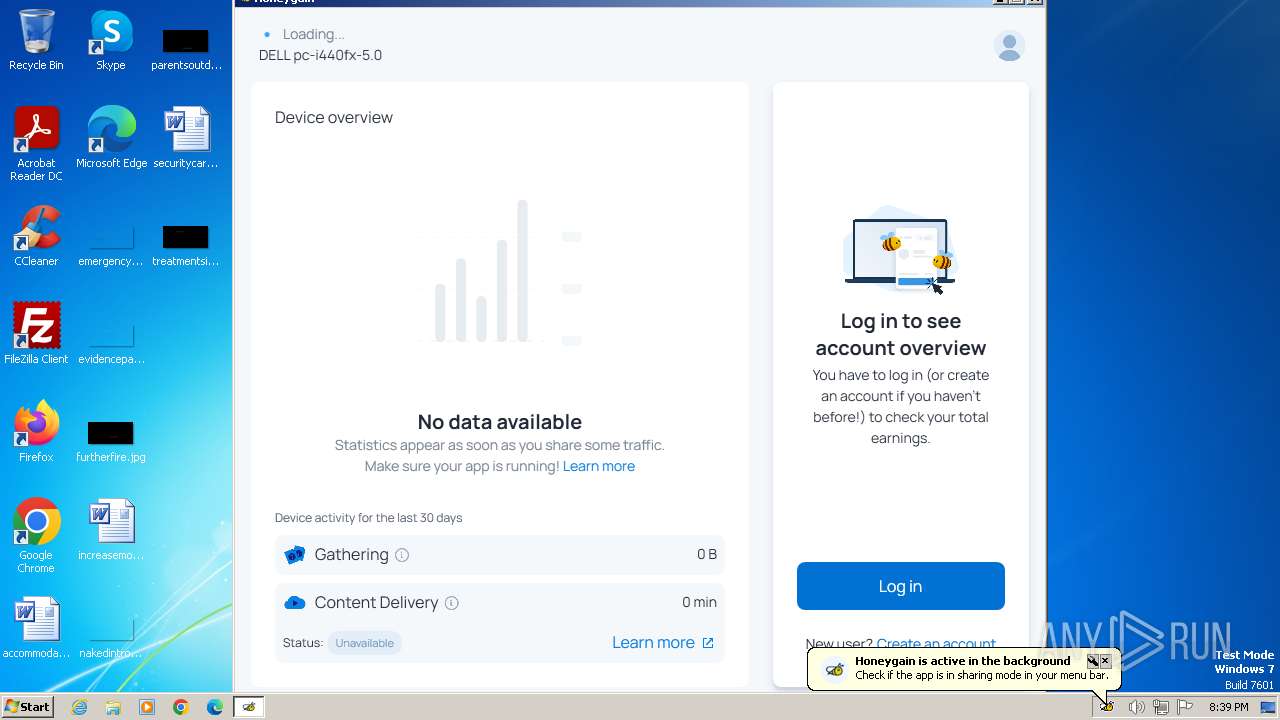Viewport: 1280px width, 720px height.
Task: Launch FileZilla Client shortcut
Action: point(36,334)
